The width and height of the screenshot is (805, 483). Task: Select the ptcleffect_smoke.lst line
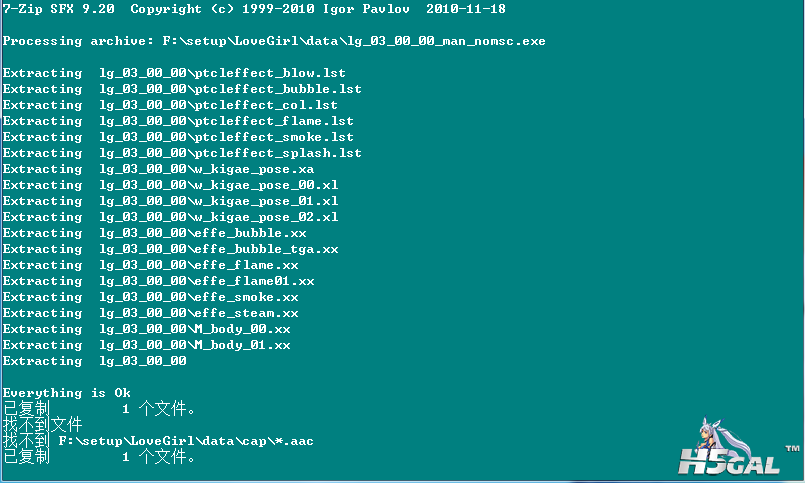point(178,137)
